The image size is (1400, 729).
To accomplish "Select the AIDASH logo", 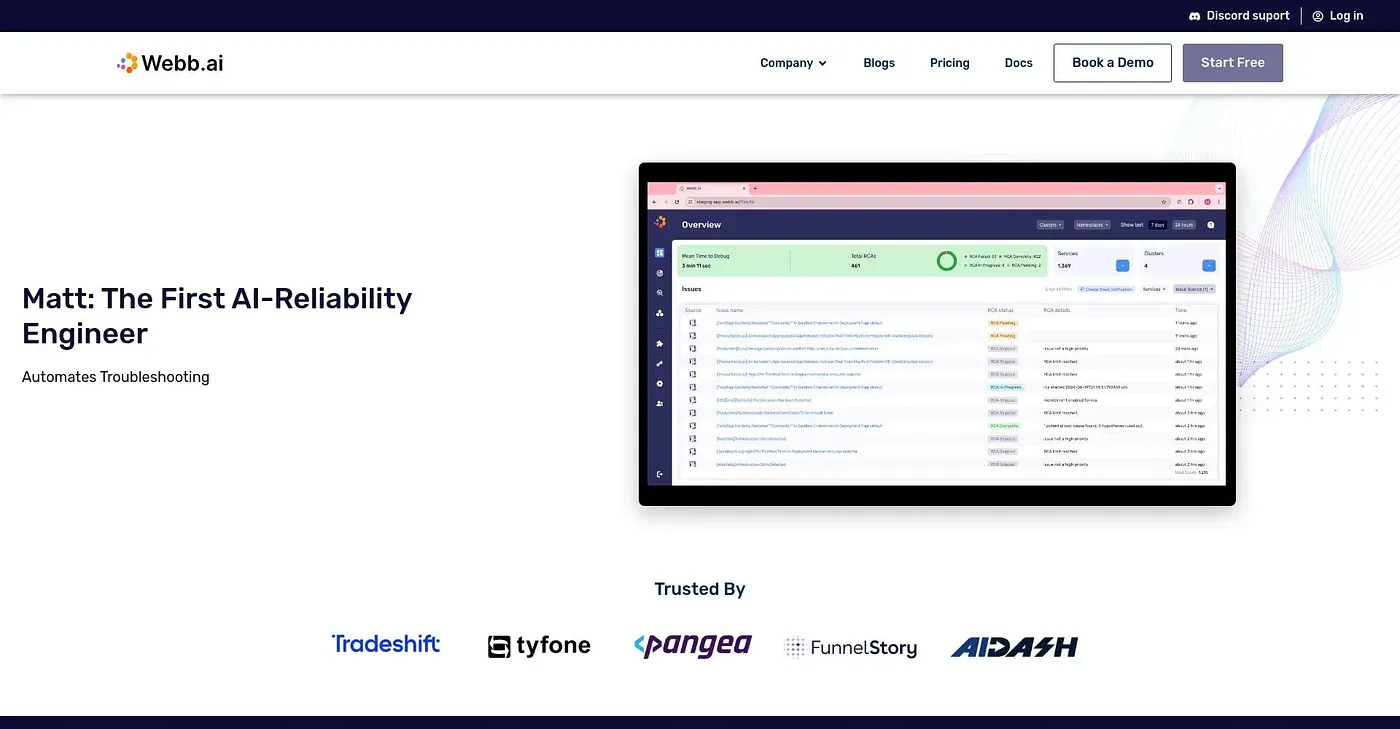I will (1014, 647).
